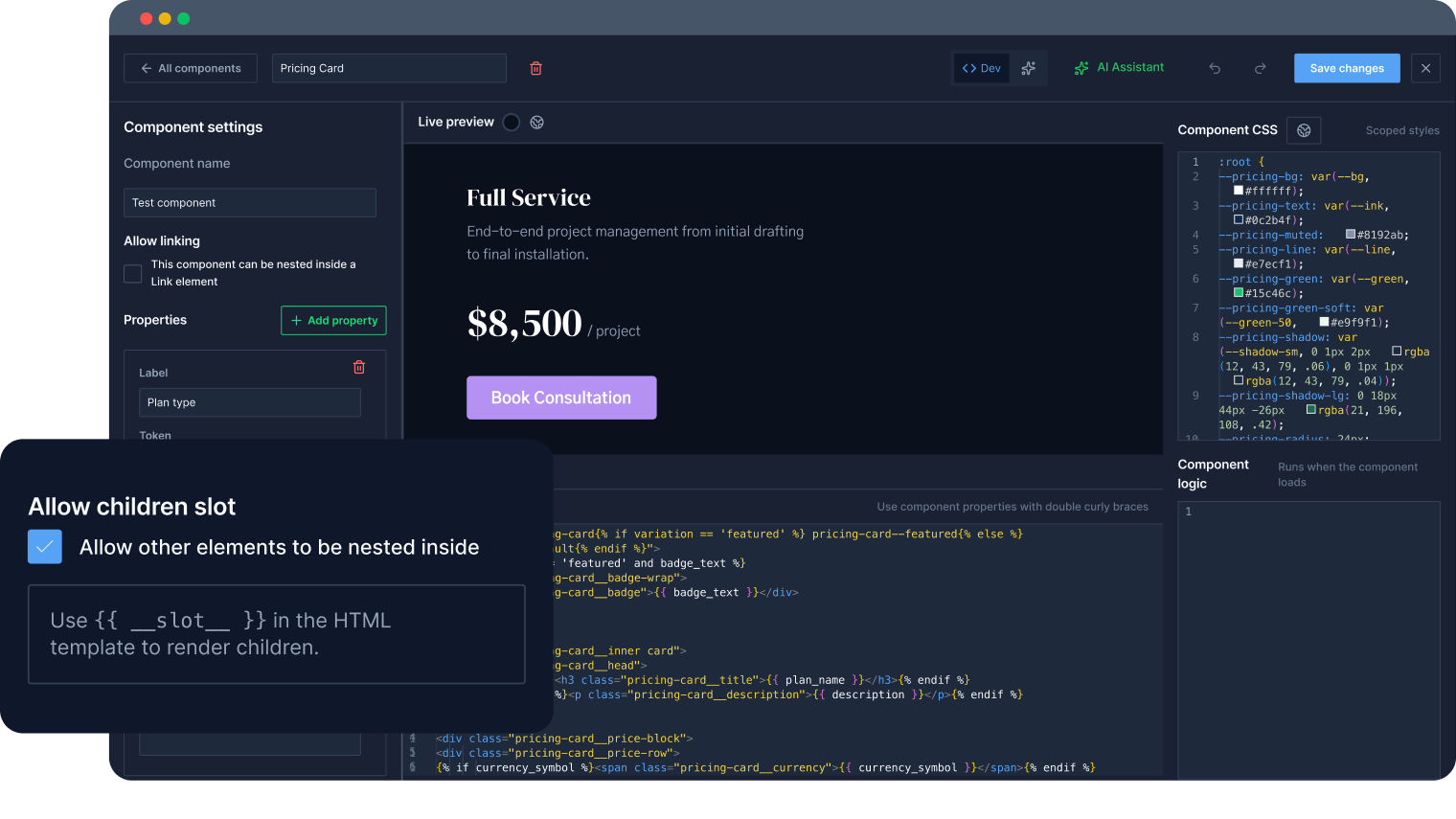Image resolution: width=1456 pixels, height=819 pixels.
Task: Edit the Component name field
Action: 250,202
